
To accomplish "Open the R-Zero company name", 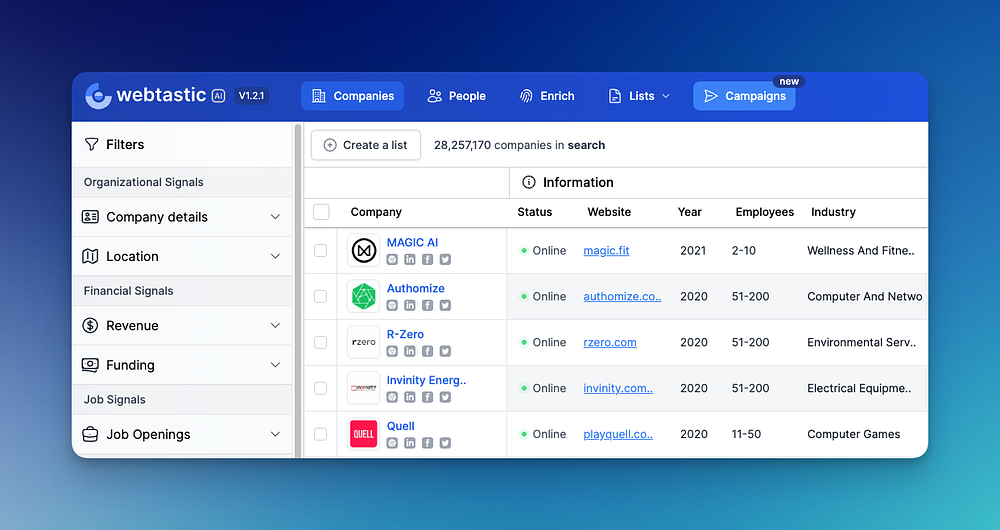I will coord(405,334).
